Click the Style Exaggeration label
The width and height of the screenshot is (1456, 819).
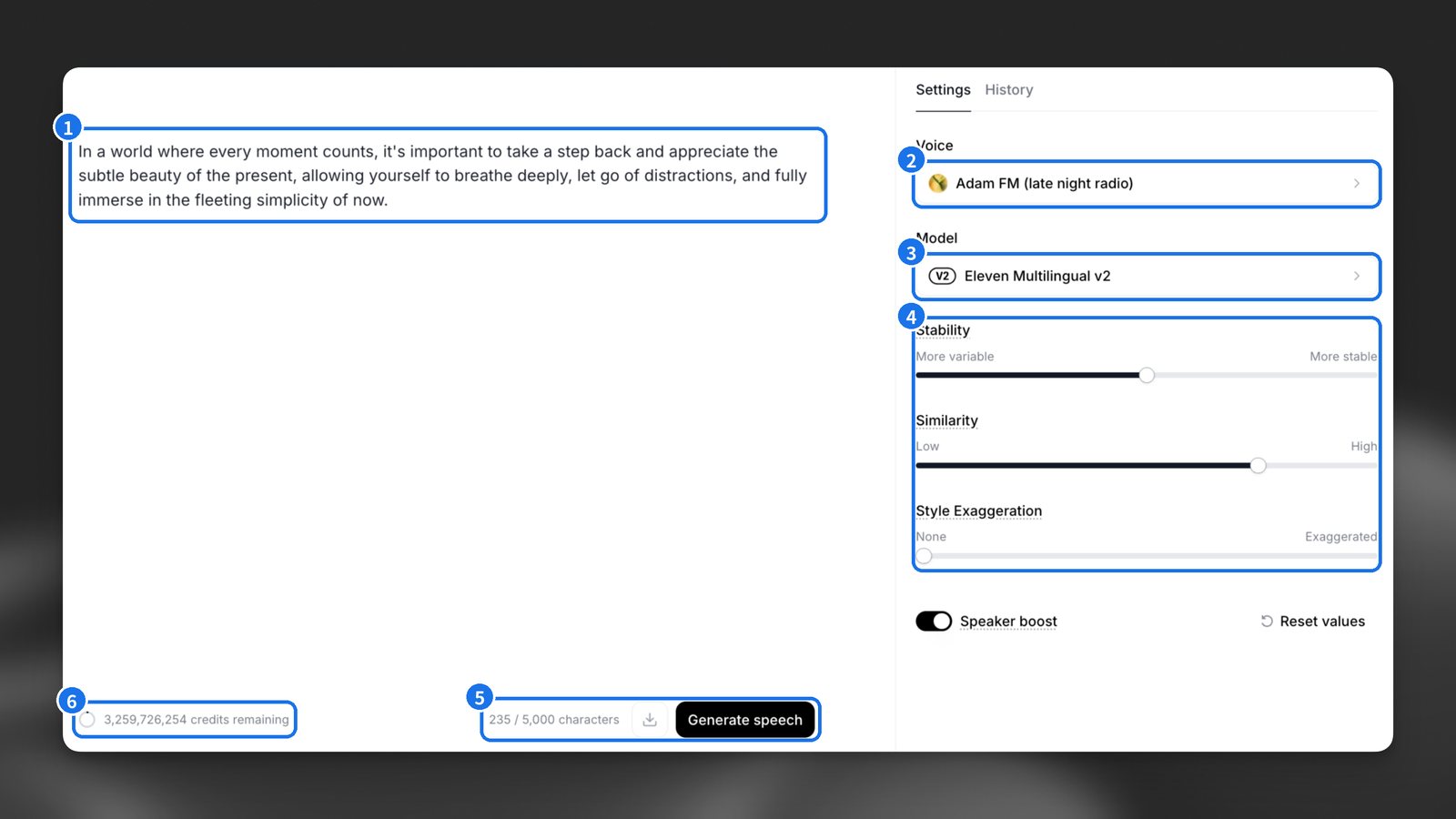(x=979, y=511)
